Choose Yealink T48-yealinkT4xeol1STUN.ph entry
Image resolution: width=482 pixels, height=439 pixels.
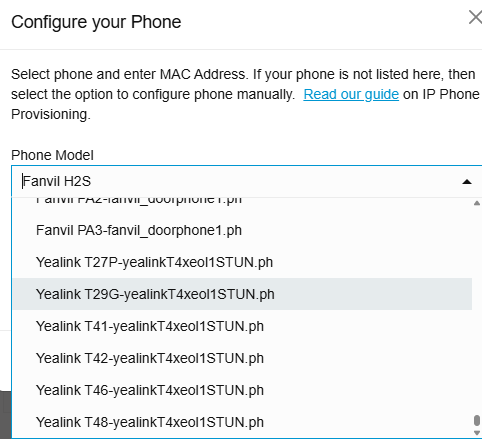point(242,422)
